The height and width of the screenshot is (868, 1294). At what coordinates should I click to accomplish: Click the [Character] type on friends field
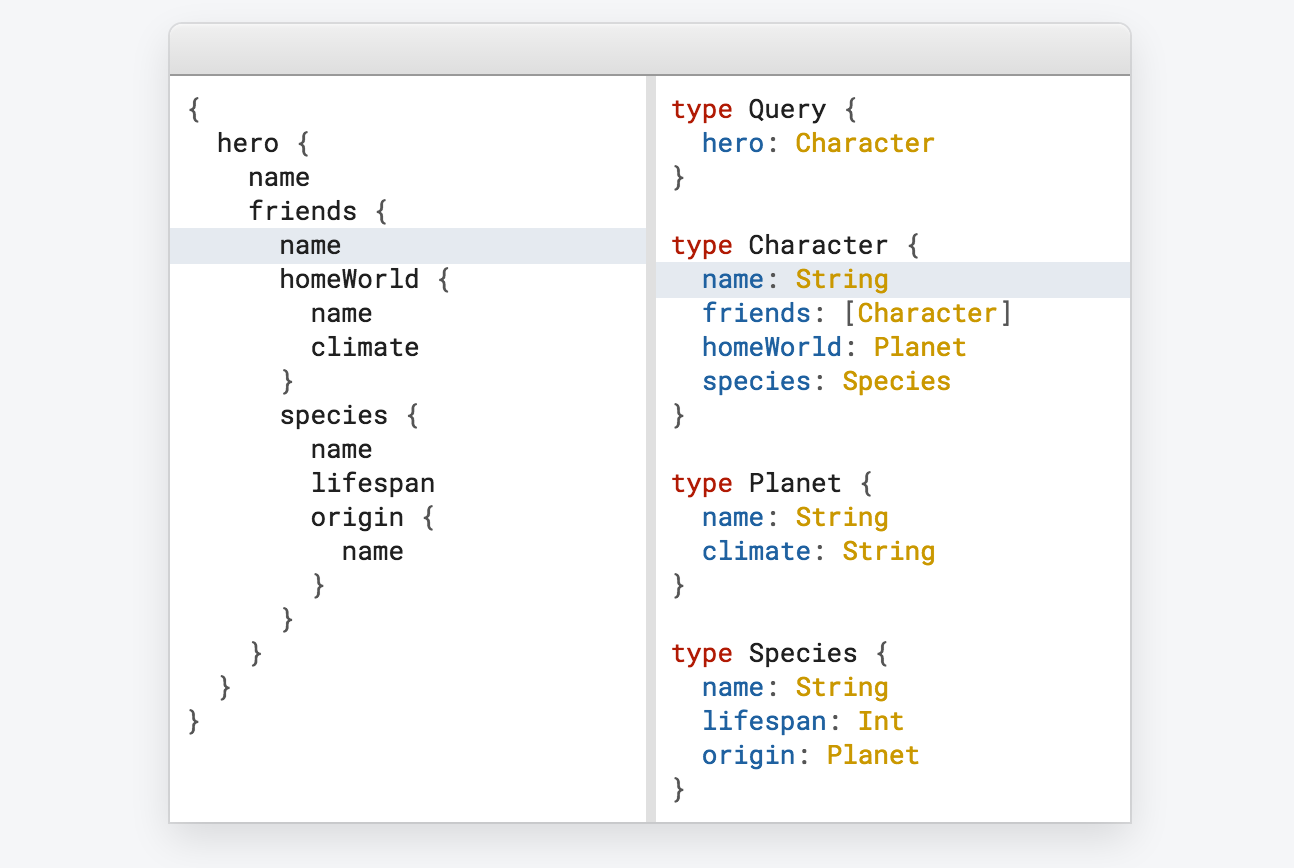coord(927,313)
